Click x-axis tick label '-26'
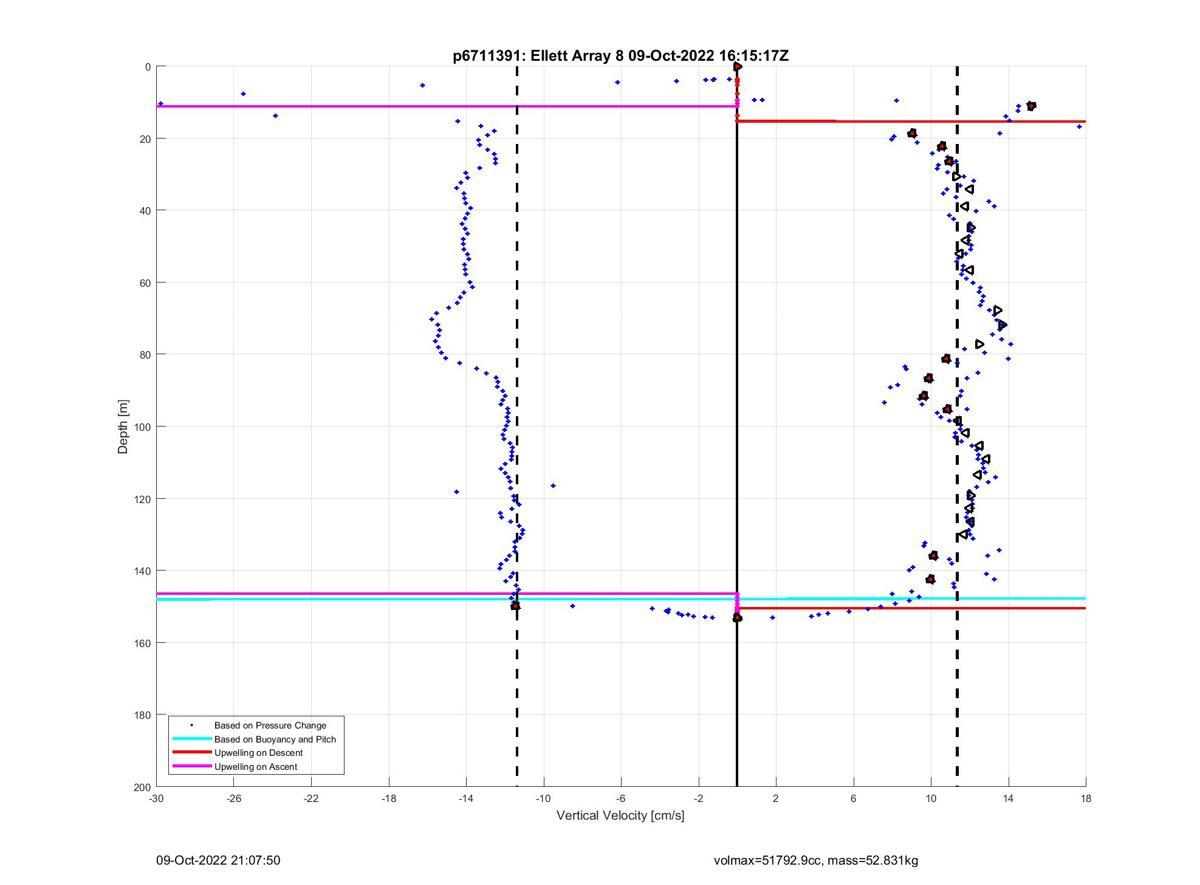 (234, 798)
